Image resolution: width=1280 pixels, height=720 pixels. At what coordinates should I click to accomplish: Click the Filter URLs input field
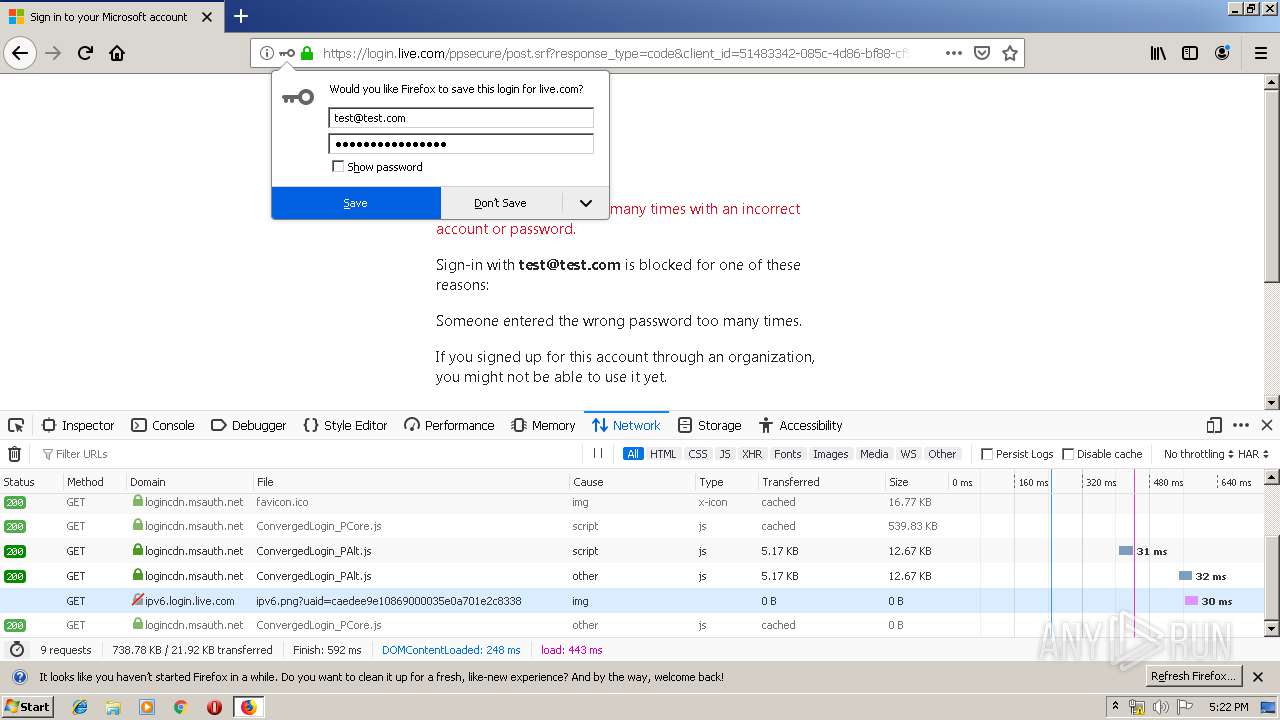point(310,454)
